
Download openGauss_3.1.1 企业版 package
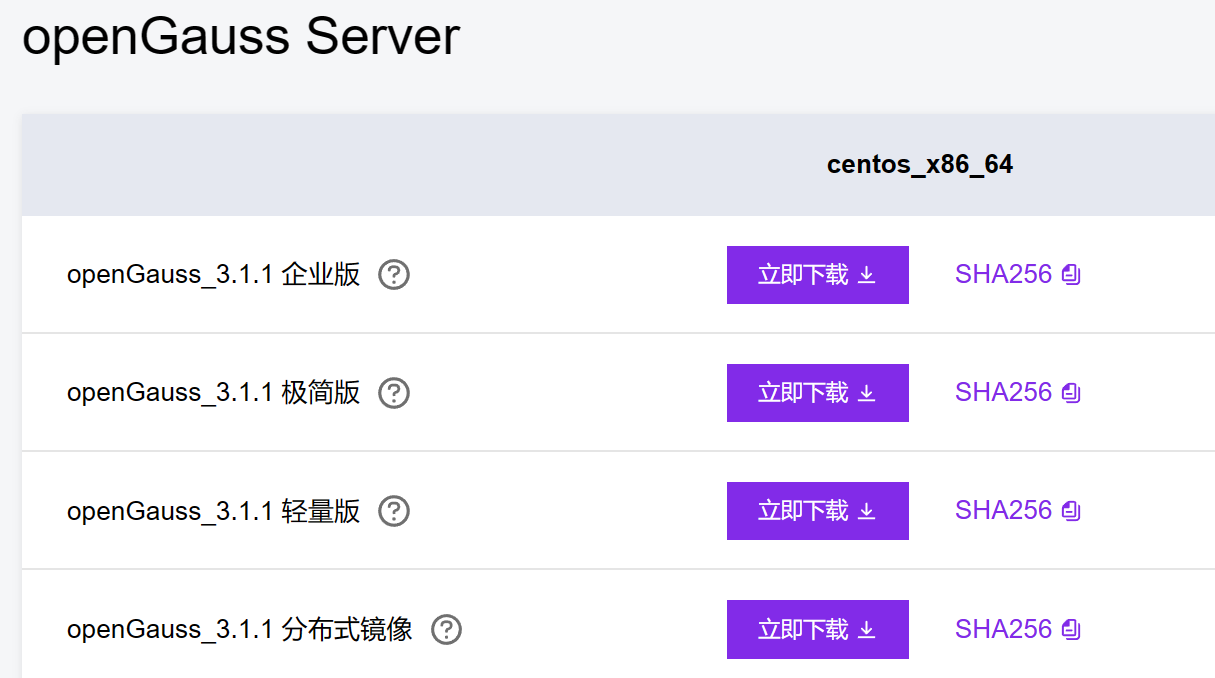(817, 275)
